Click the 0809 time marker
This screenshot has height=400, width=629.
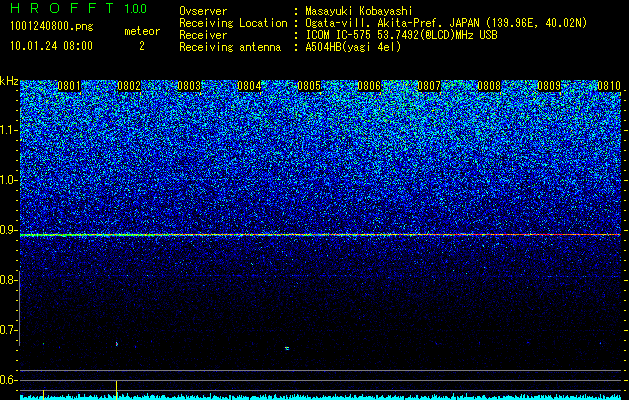549,86
